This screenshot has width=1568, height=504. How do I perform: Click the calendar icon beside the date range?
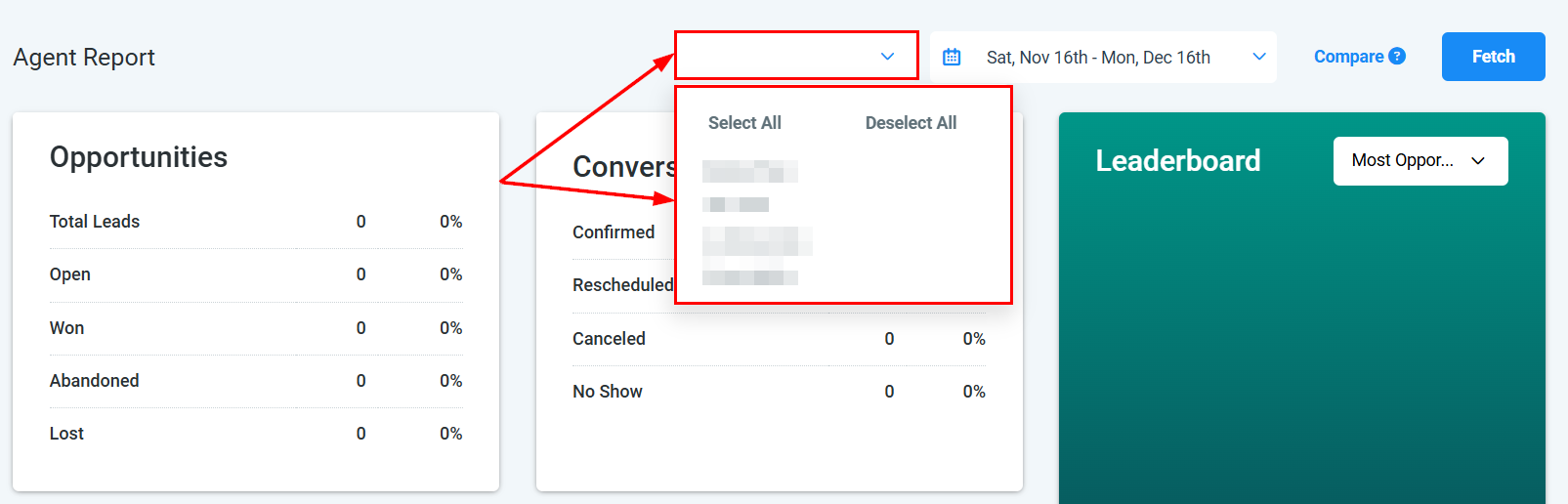[x=952, y=58]
